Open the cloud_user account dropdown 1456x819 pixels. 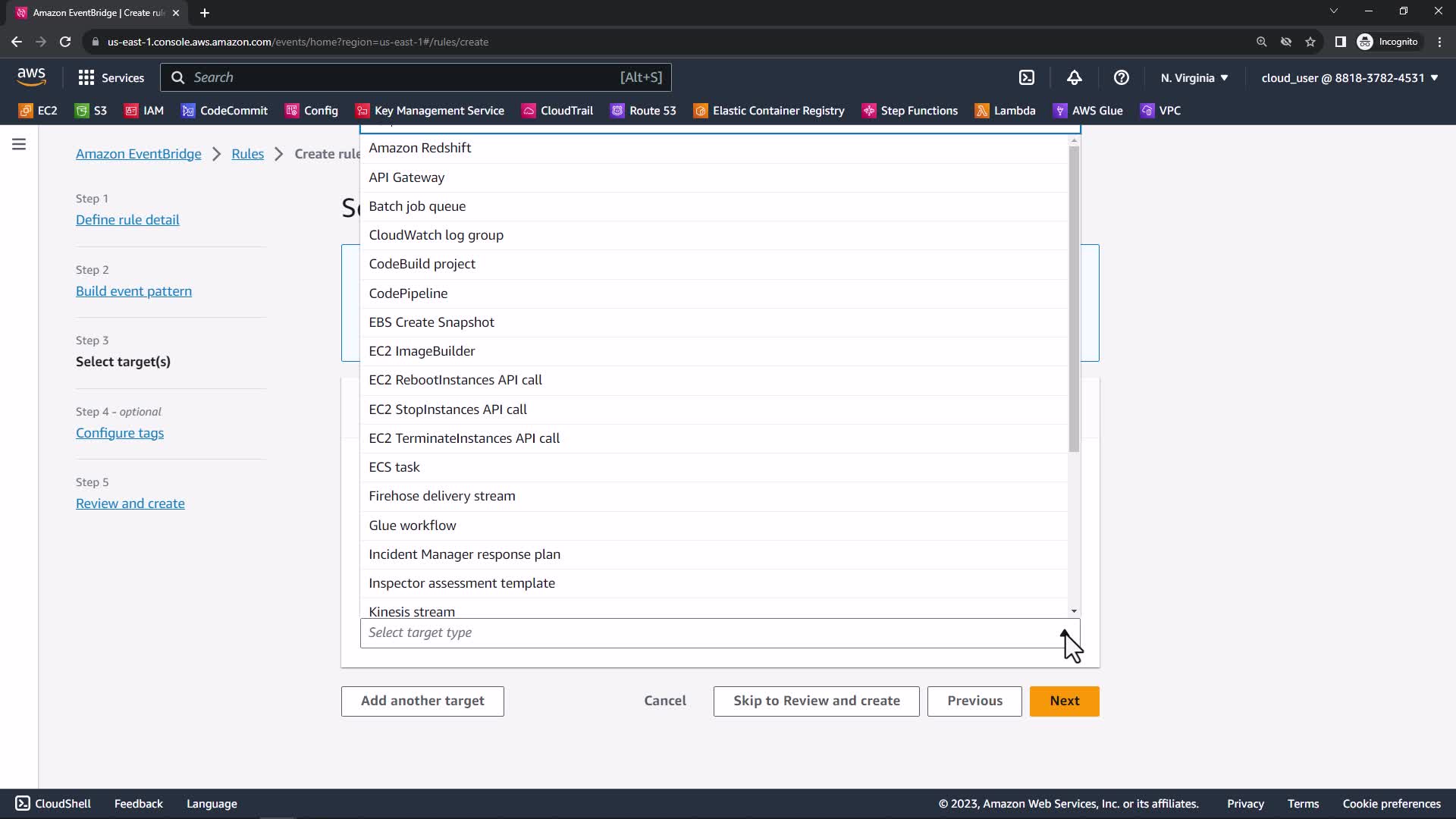pyautogui.click(x=1349, y=77)
